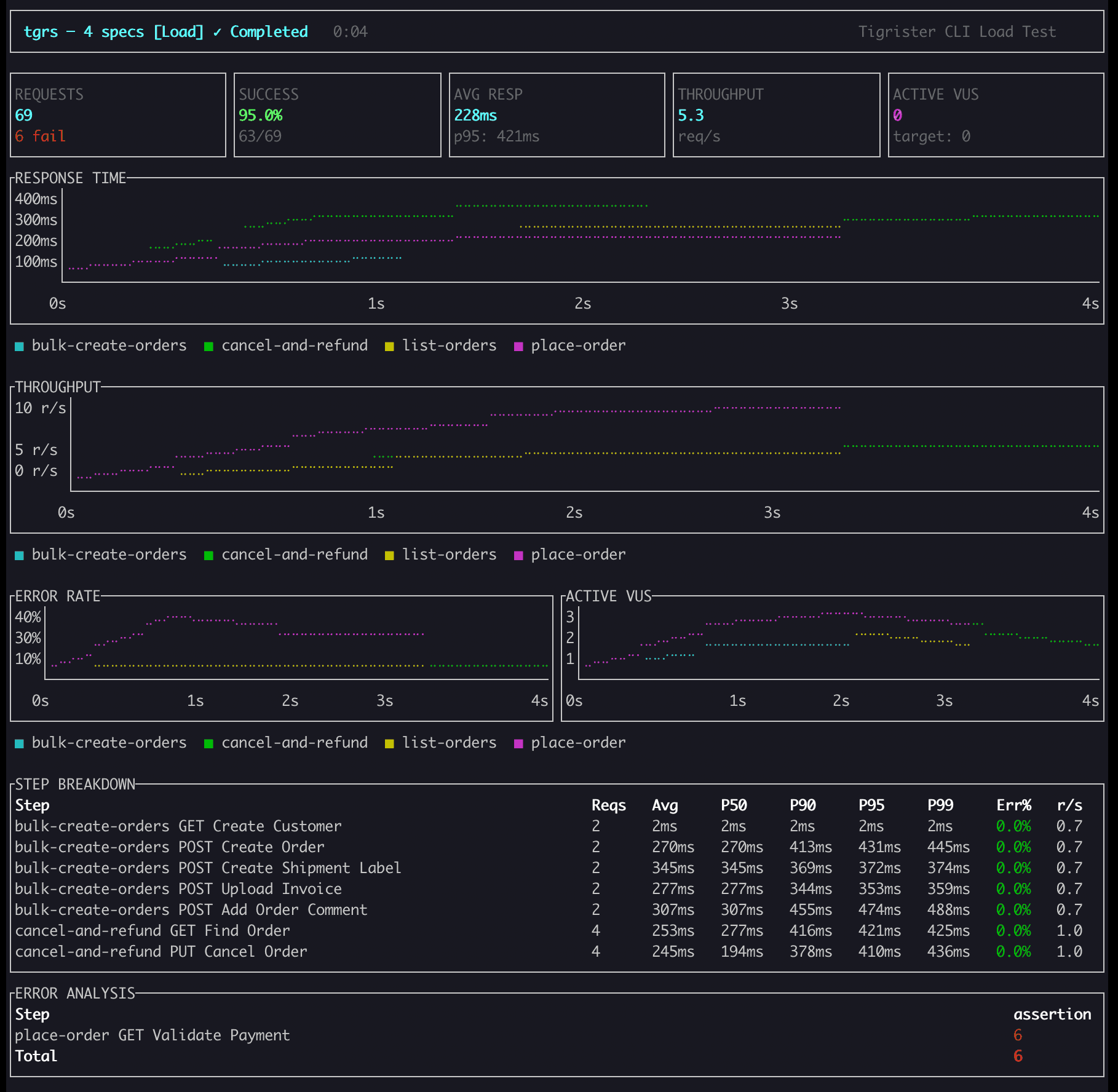
Task: Click the assertion column header in Error Analysis
Action: [x=1052, y=1015]
